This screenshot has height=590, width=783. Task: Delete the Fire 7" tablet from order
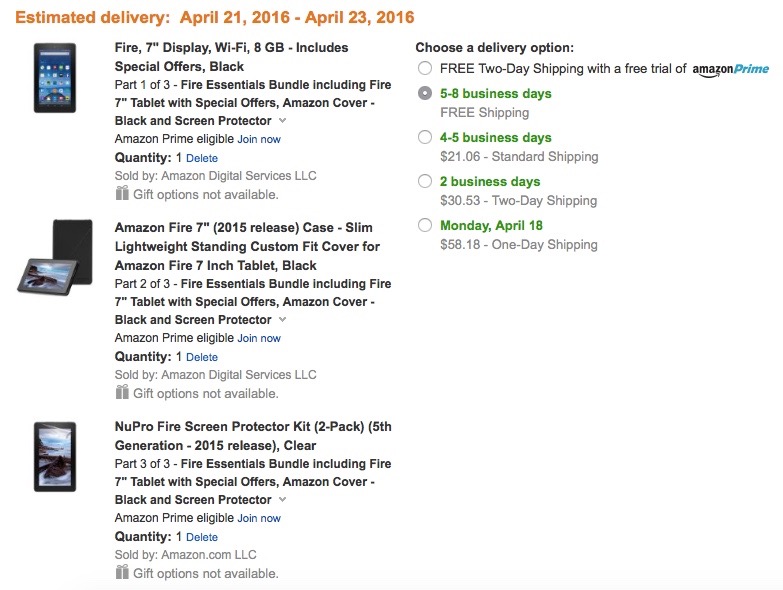(x=202, y=158)
